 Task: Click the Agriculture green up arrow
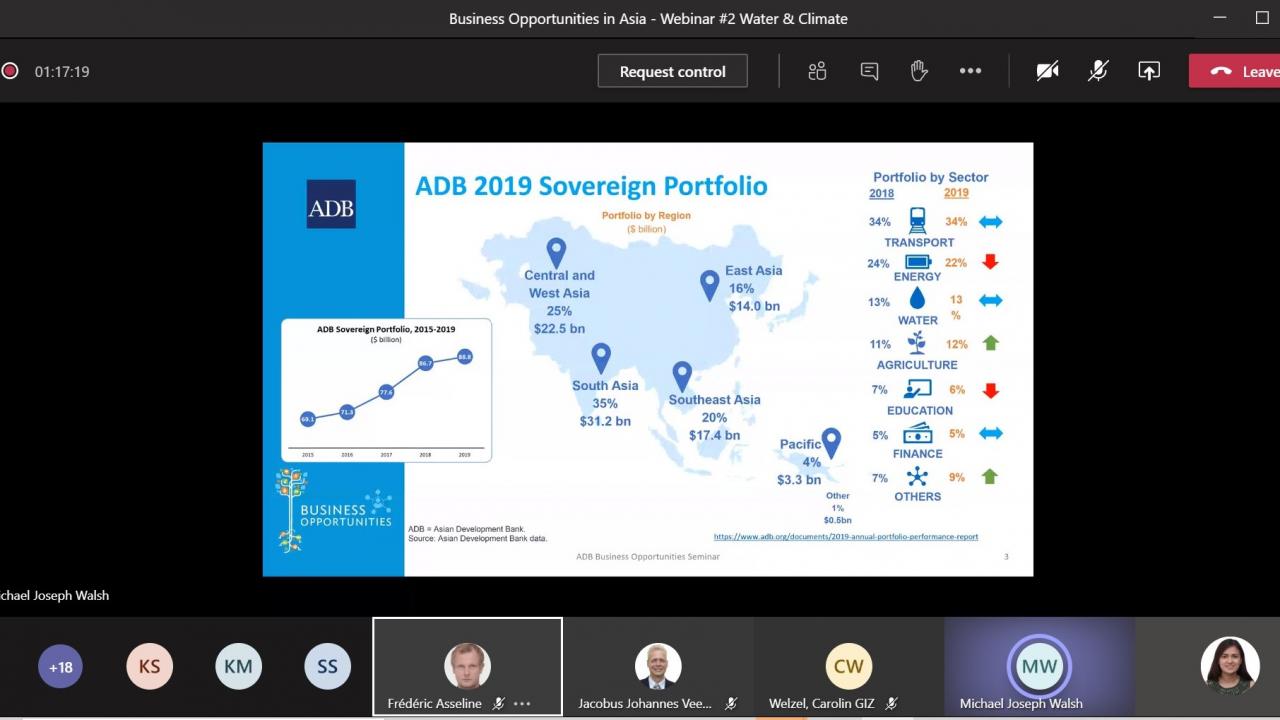coord(990,343)
